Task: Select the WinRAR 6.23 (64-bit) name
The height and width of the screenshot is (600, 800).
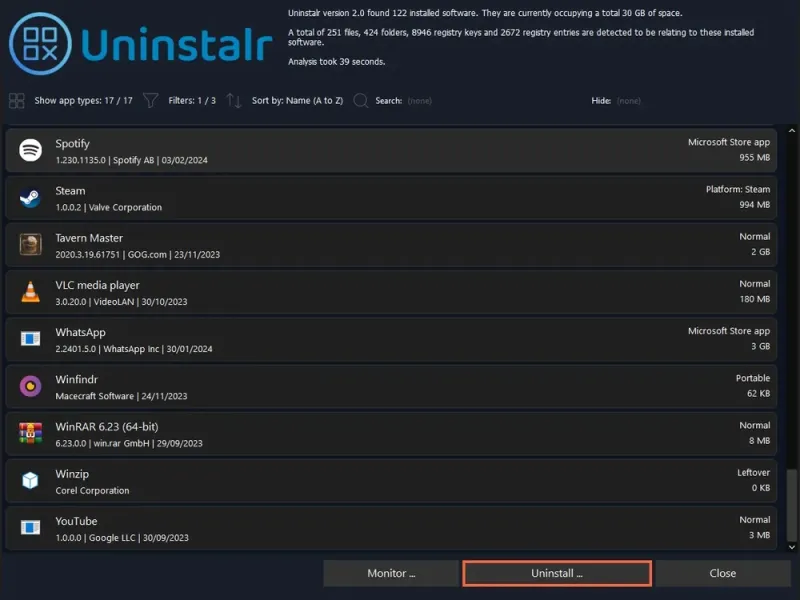Action: coord(107,427)
